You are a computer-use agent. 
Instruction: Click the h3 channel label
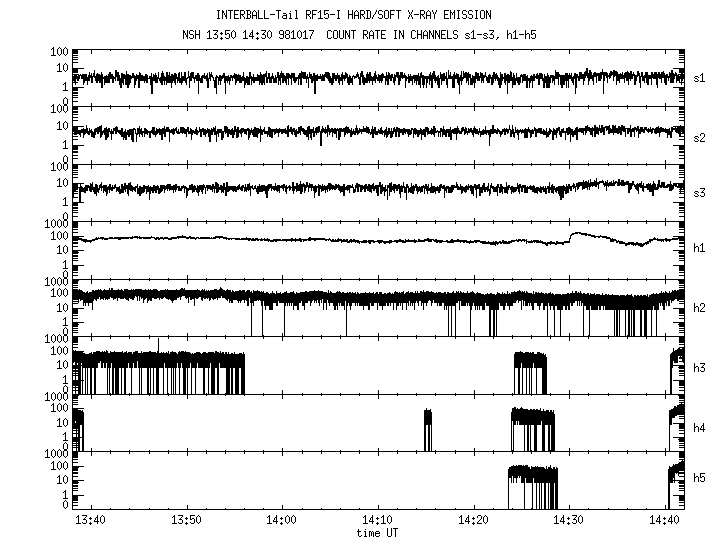700,367
